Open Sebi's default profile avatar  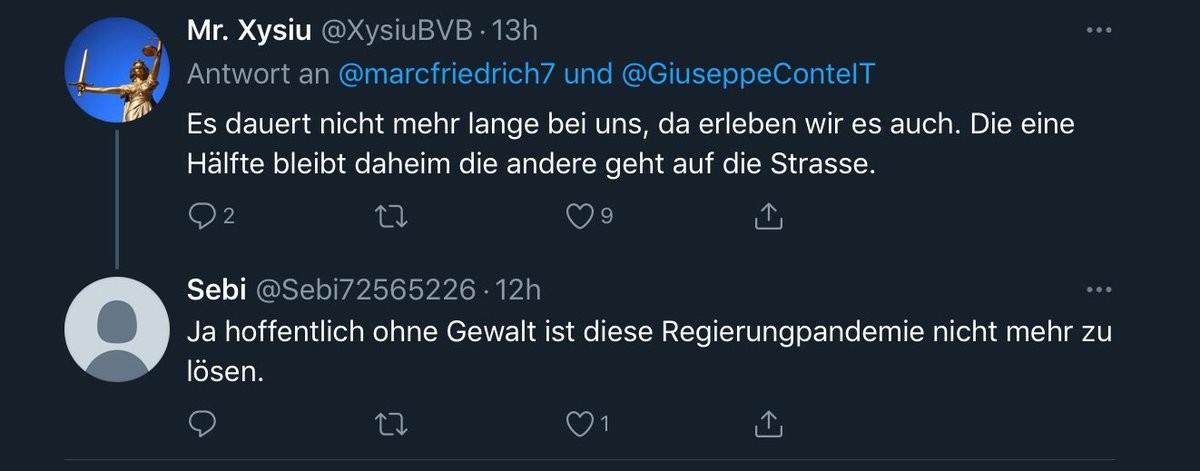pos(117,329)
